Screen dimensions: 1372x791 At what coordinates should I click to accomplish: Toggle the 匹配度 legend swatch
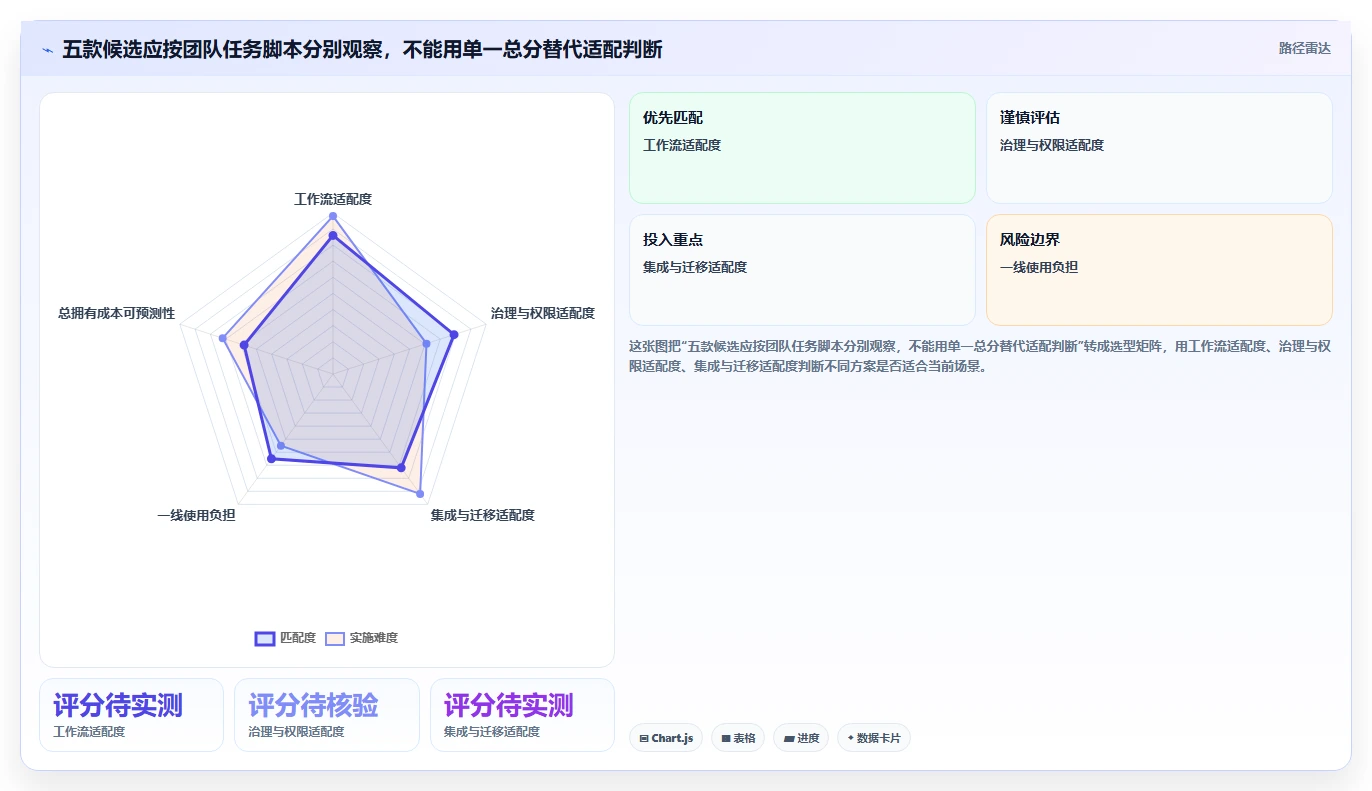click(x=265, y=639)
